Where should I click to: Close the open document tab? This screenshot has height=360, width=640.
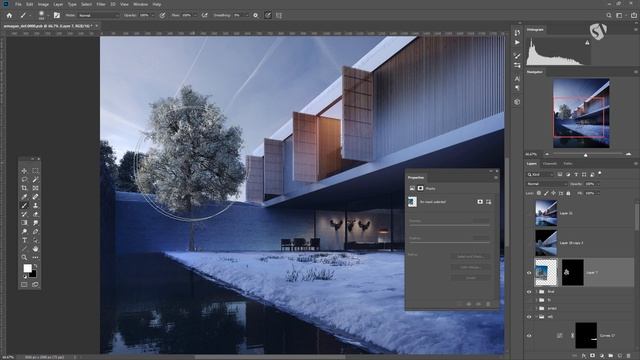pyautogui.click(x=97, y=26)
